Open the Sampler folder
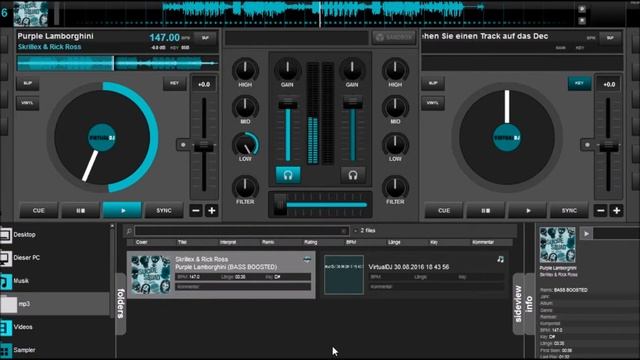Screen dimensions: 640x360 pos(24,350)
